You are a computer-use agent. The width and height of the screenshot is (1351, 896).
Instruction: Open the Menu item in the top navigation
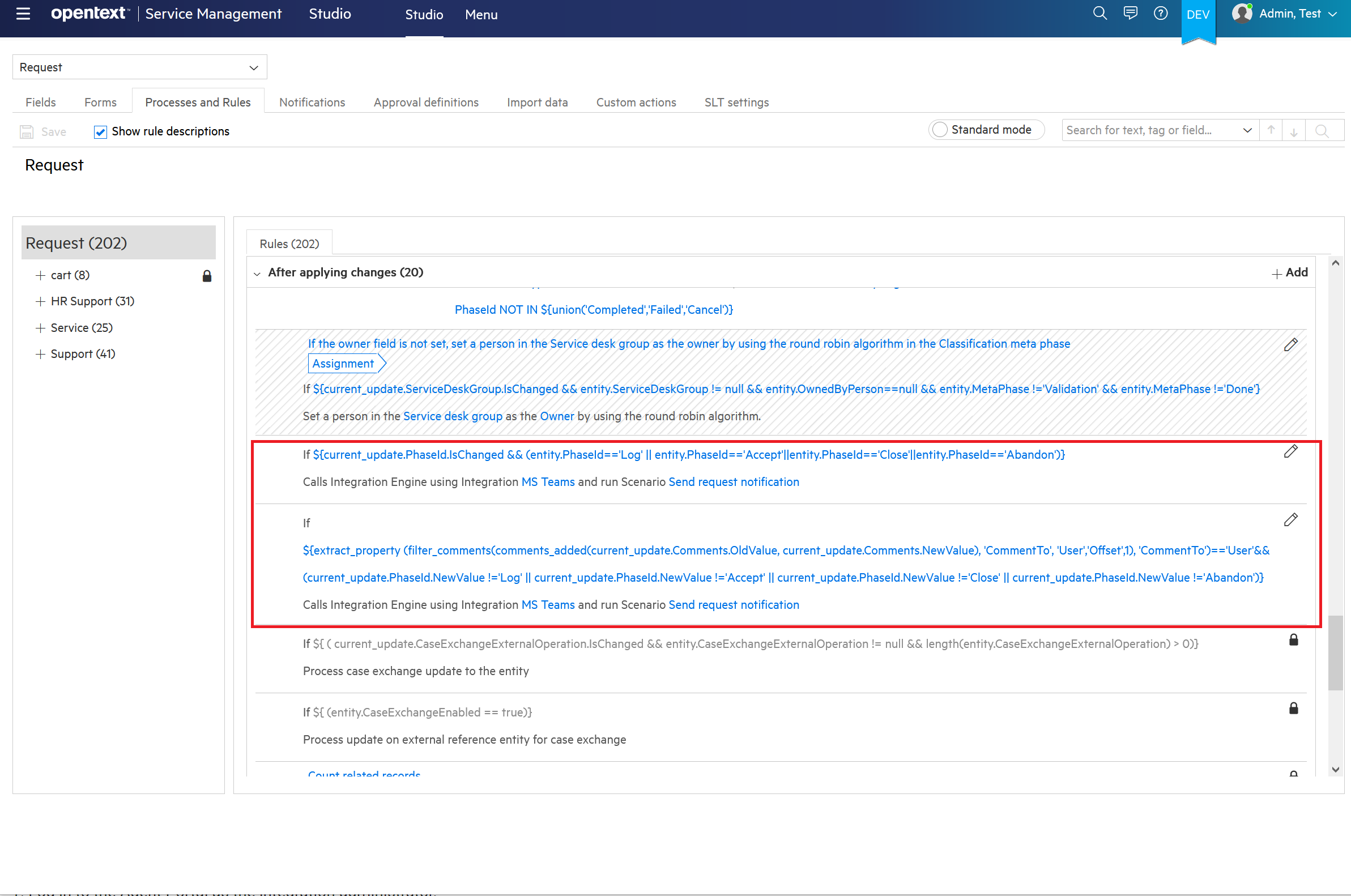tap(480, 14)
